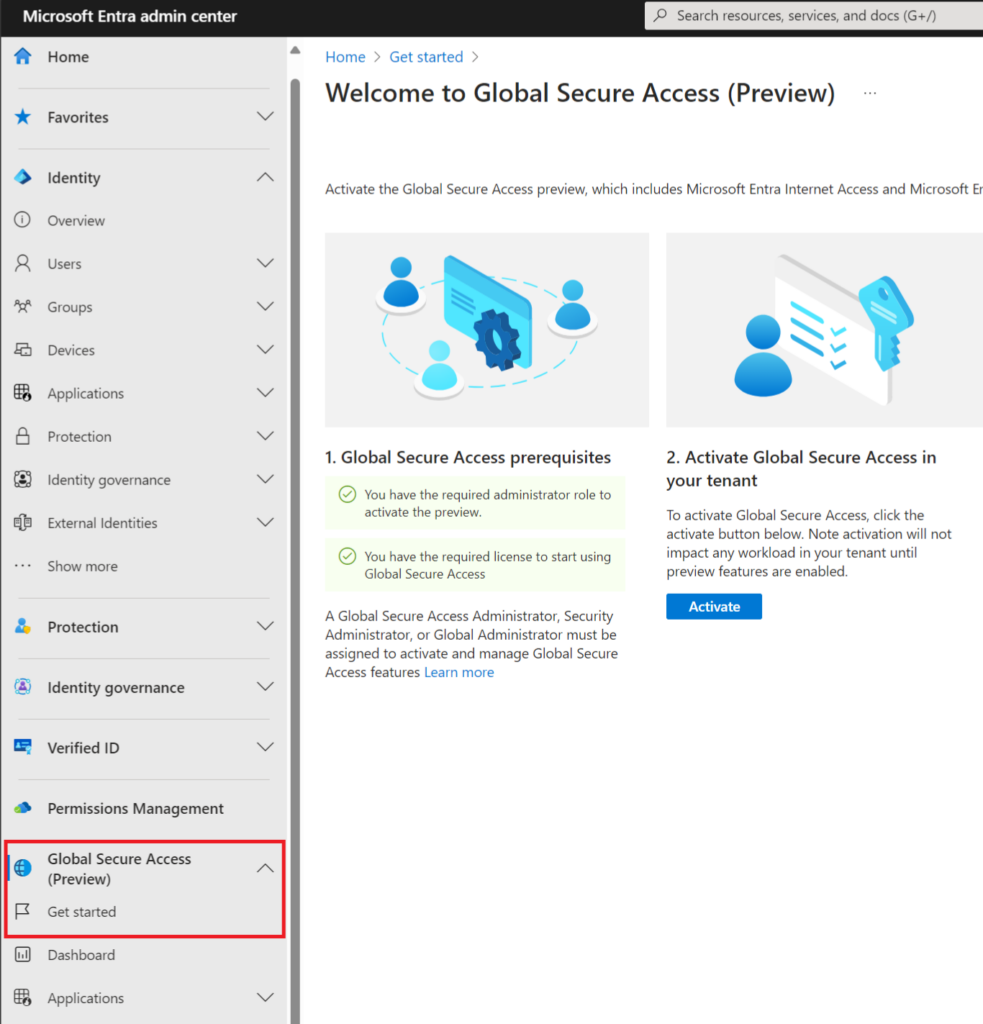The height and width of the screenshot is (1024, 983).
Task: Click the Users person icon
Action: [x=23, y=263]
